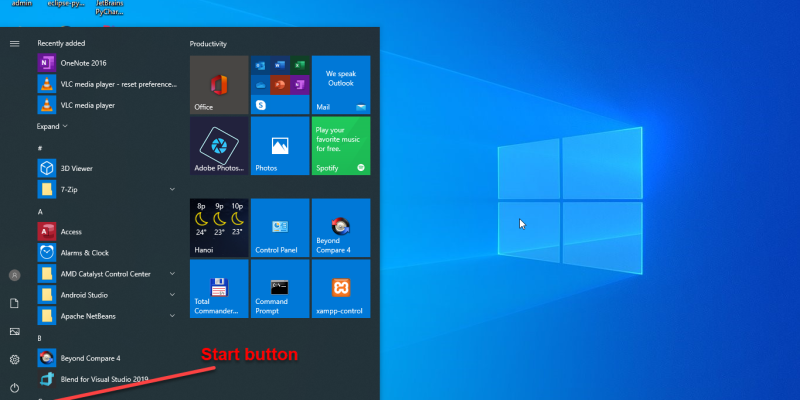Open the Hanoi weather tile
The image size is (800, 400).
219,227
